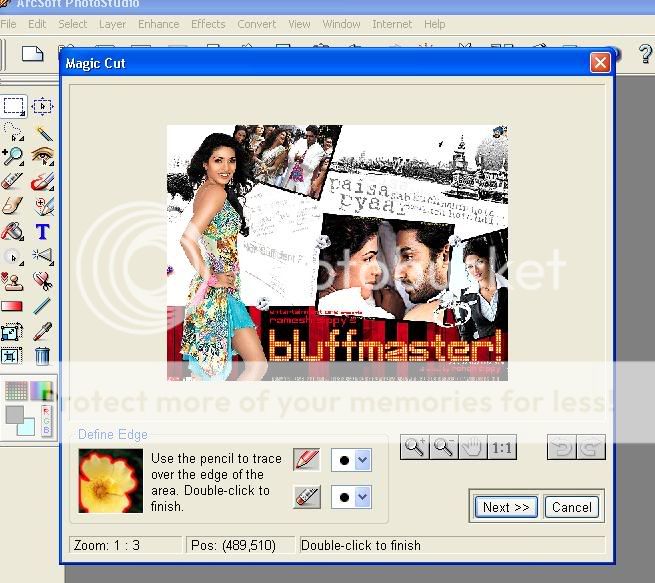Screen dimensions: 655x583
Task: Open the Enhance menu
Action: tap(158, 24)
